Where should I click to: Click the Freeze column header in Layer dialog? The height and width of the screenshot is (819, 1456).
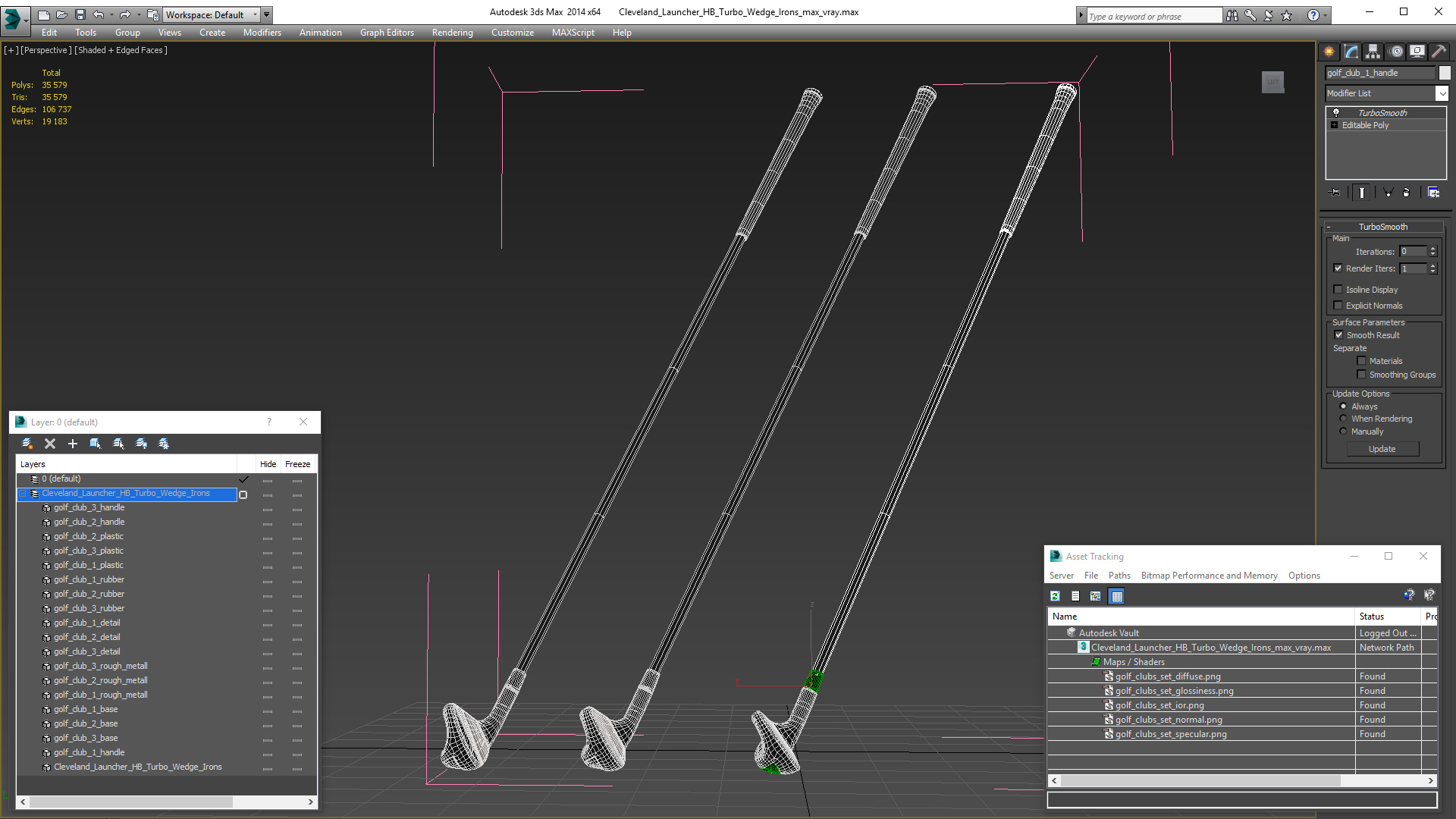click(298, 464)
